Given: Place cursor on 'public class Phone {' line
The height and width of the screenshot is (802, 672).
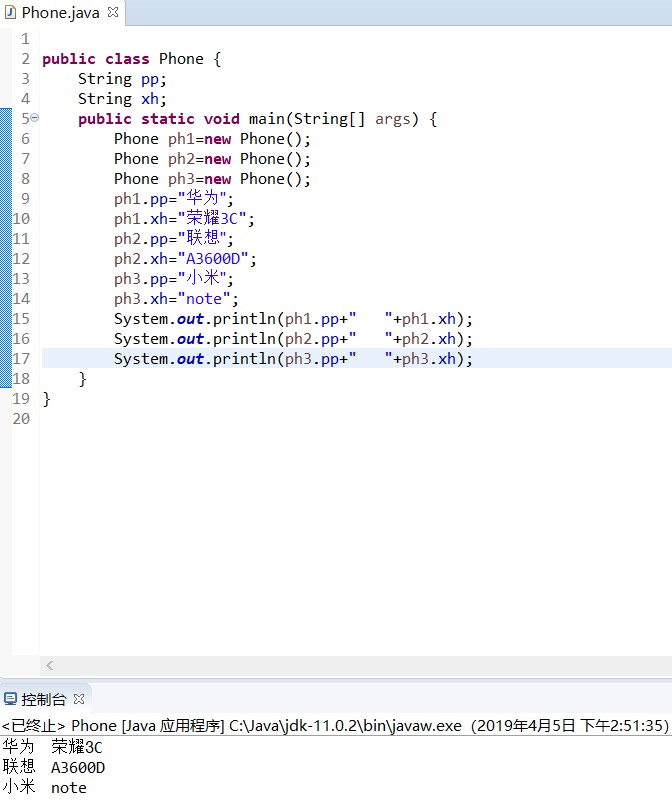Looking at the screenshot, I should 132,59.
